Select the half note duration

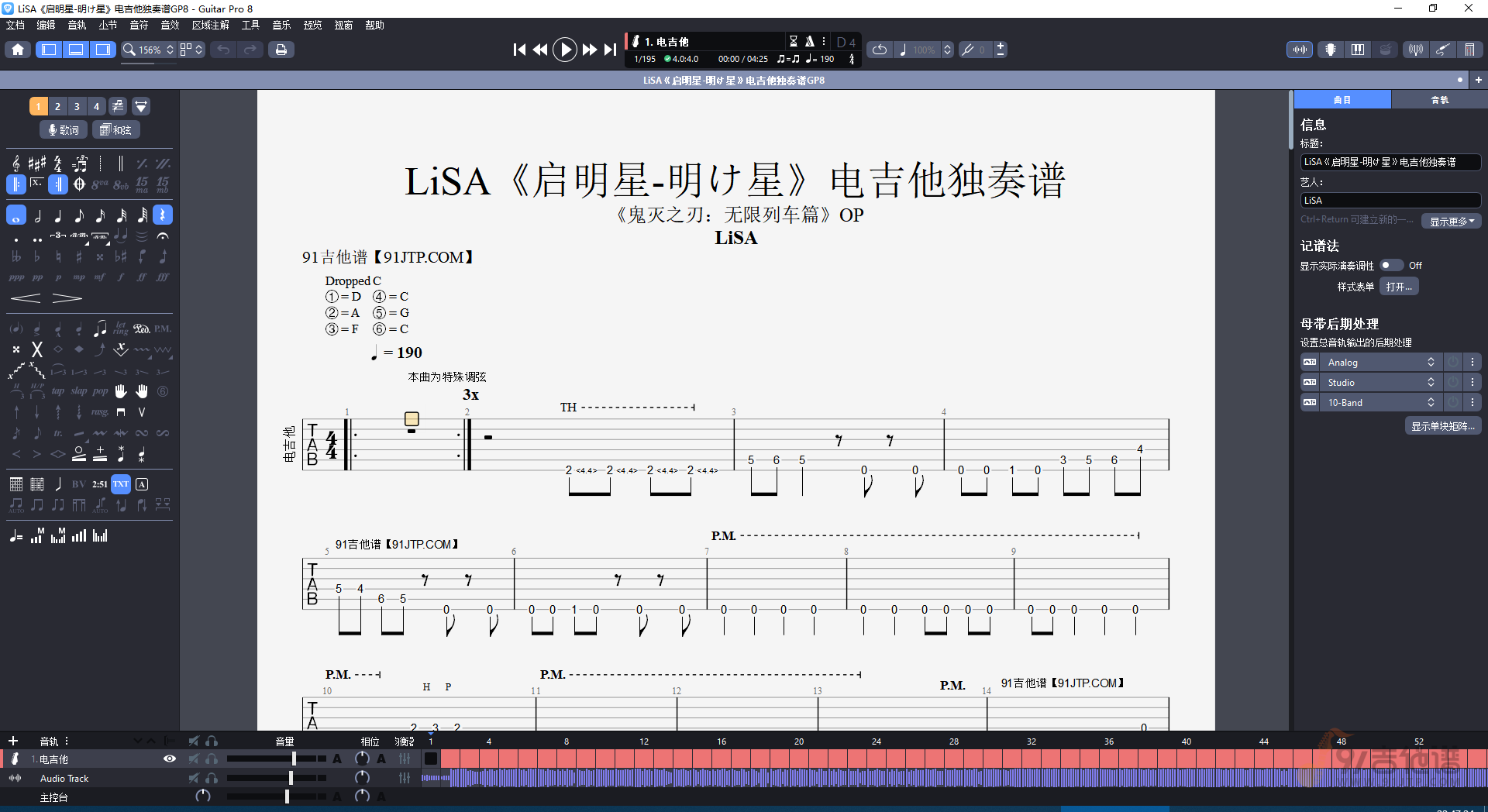[x=37, y=215]
